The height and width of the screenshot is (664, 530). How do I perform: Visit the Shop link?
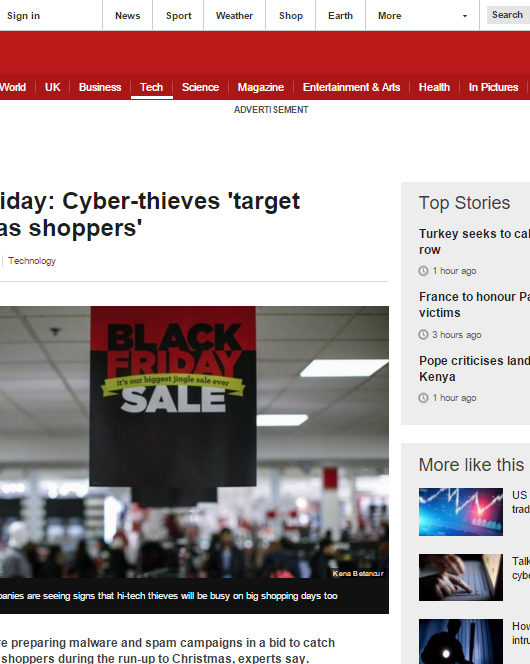point(291,16)
